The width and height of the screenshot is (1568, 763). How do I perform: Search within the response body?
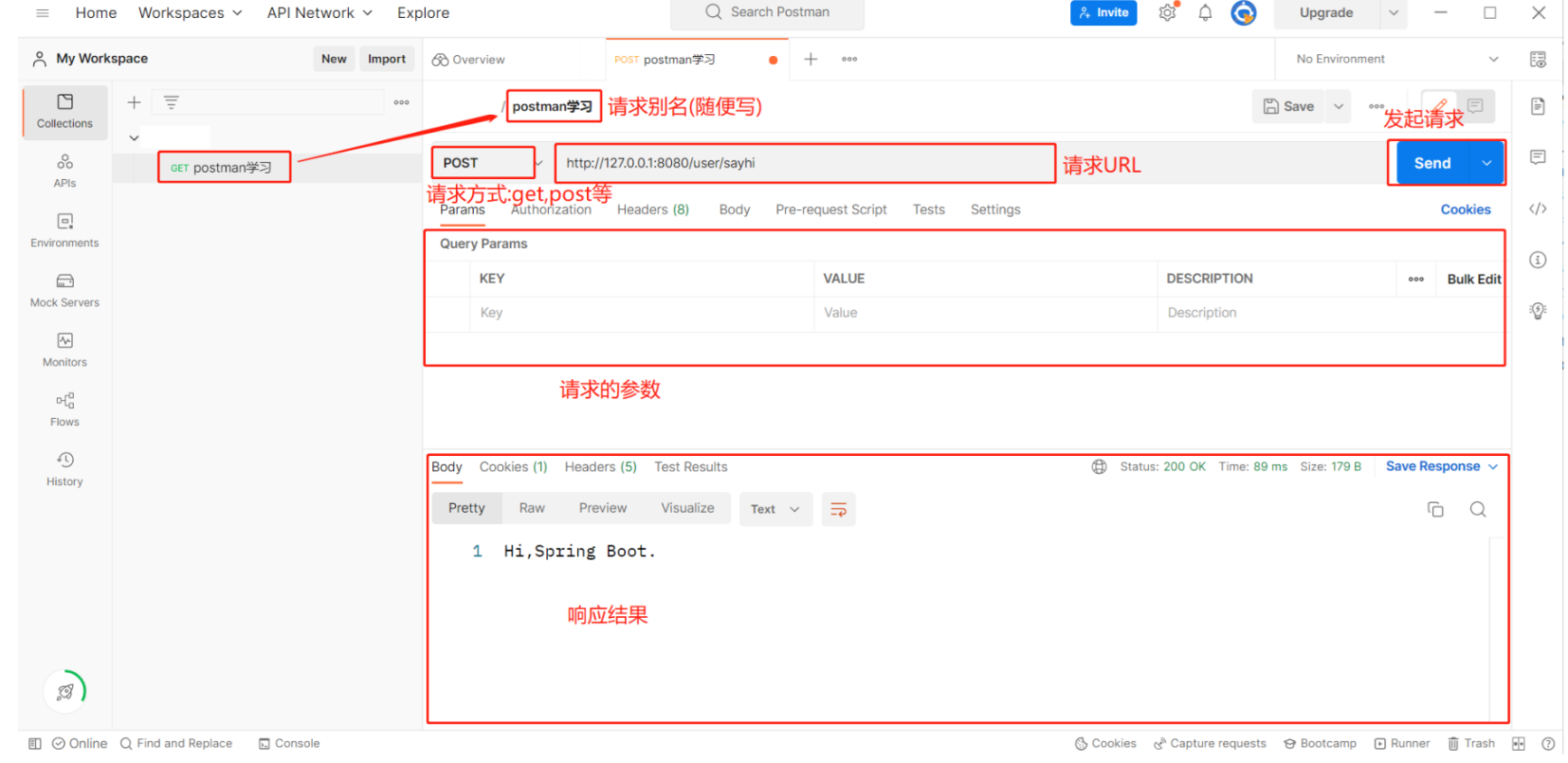(1477, 510)
